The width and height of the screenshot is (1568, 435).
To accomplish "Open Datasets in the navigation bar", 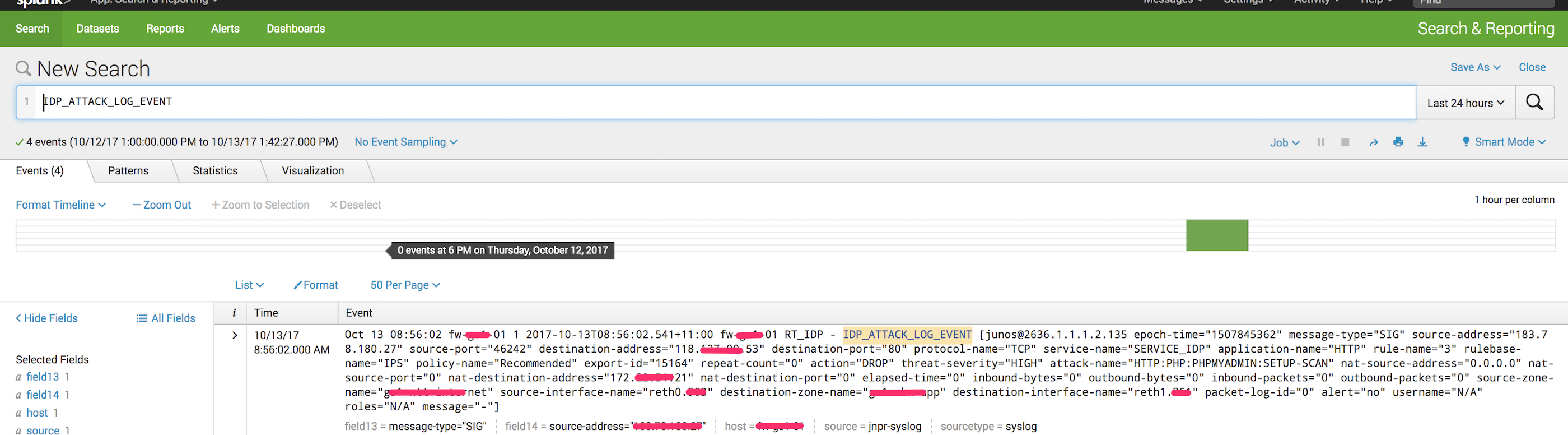I will point(97,29).
